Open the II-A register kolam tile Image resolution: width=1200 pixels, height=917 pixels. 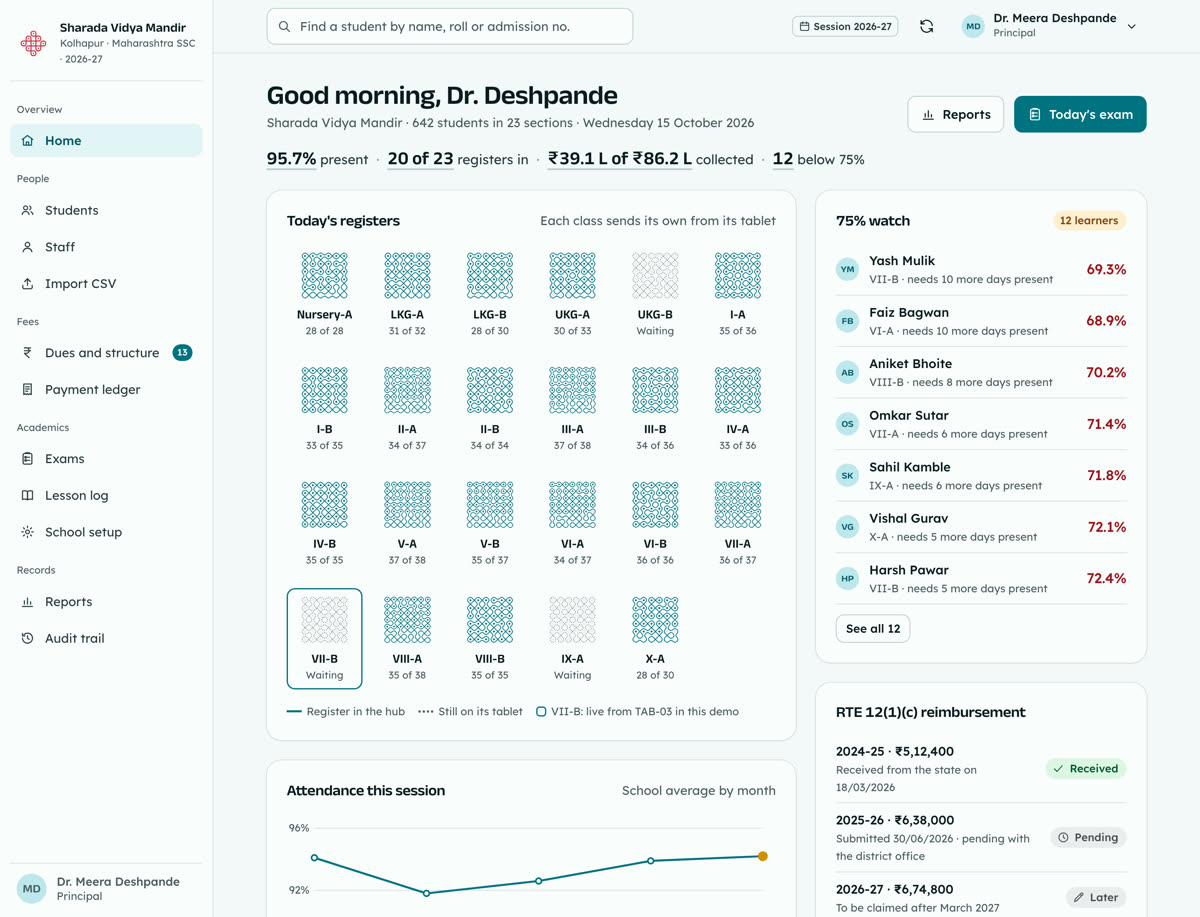pyautogui.click(x=407, y=409)
